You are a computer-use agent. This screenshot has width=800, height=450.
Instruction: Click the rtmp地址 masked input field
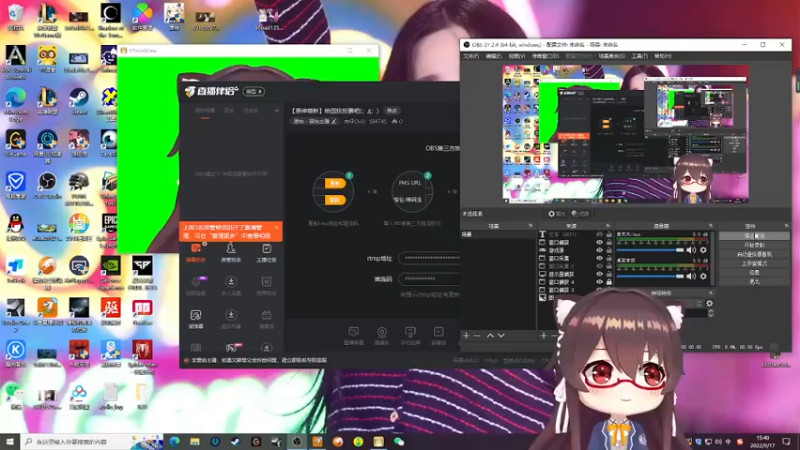[x=429, y=258]
